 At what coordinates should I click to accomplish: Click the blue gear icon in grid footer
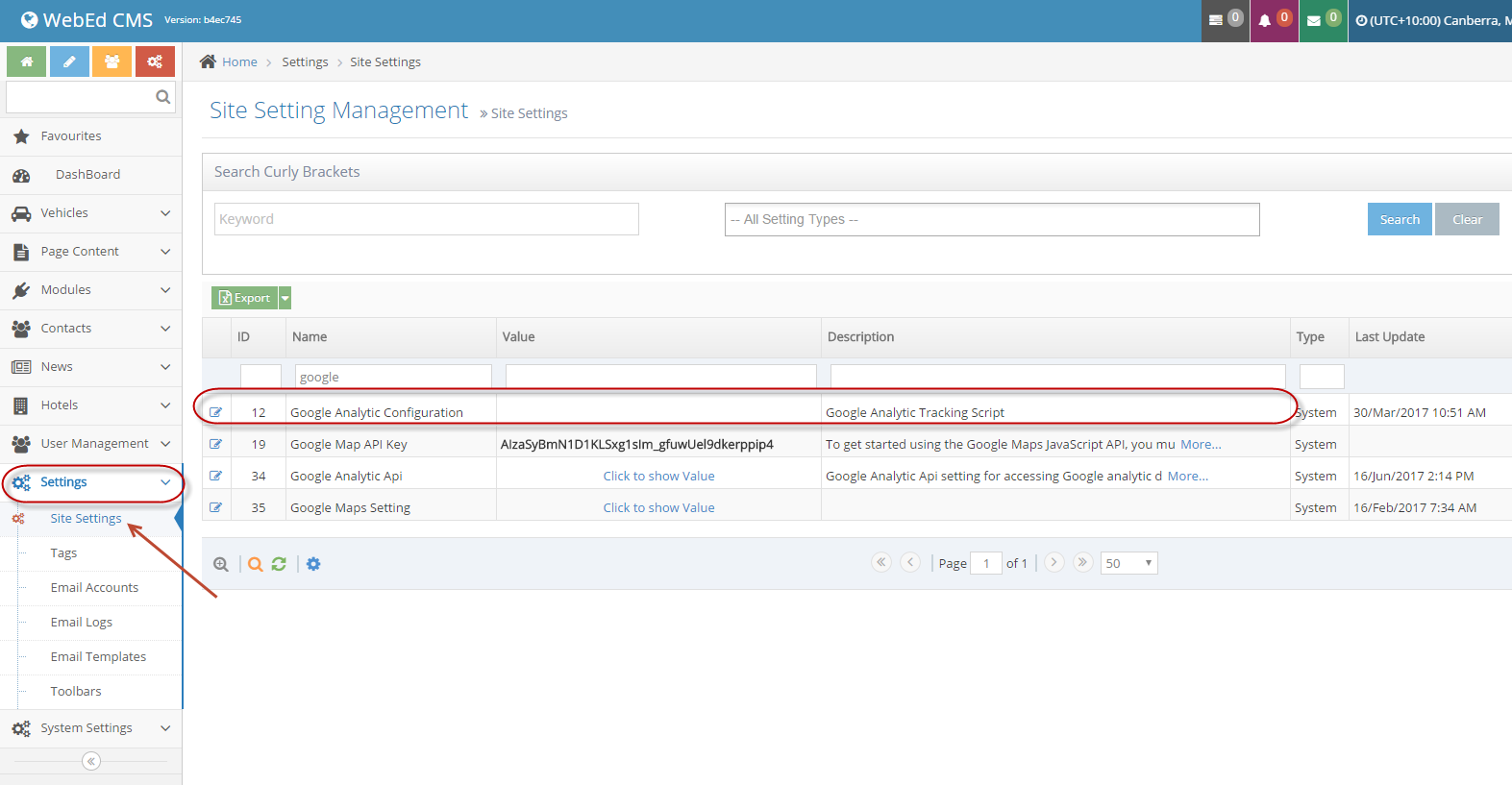tap(313, 564)
